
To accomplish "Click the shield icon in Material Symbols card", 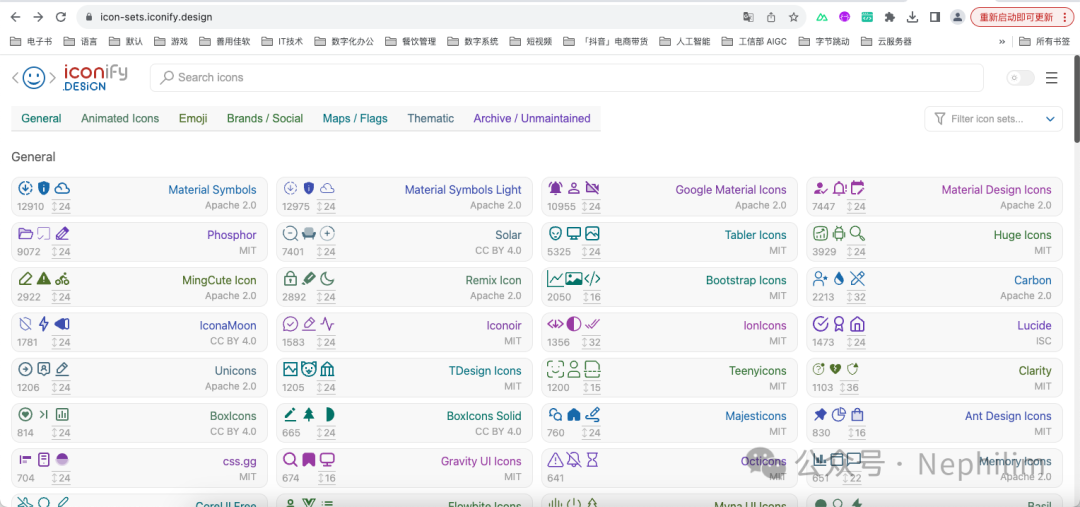I will 43,187.
